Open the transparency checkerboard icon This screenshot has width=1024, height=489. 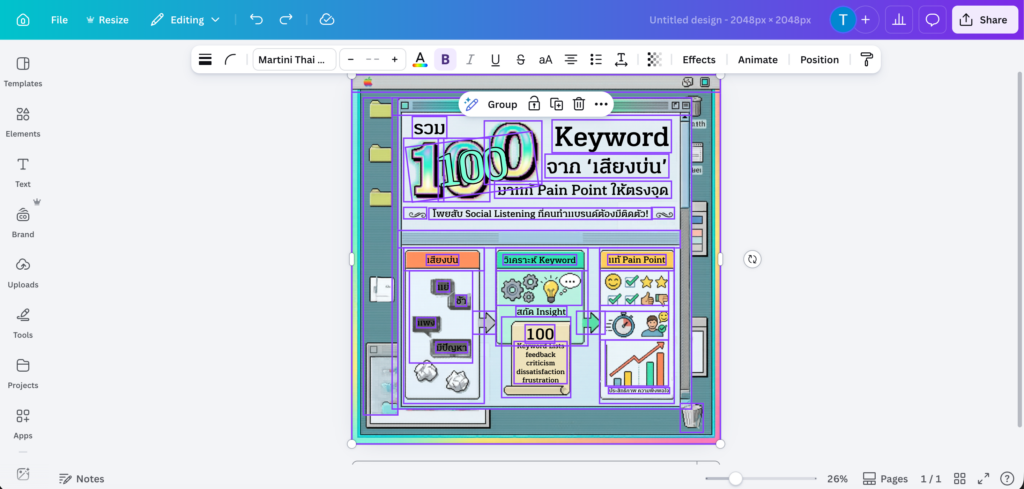654,60
